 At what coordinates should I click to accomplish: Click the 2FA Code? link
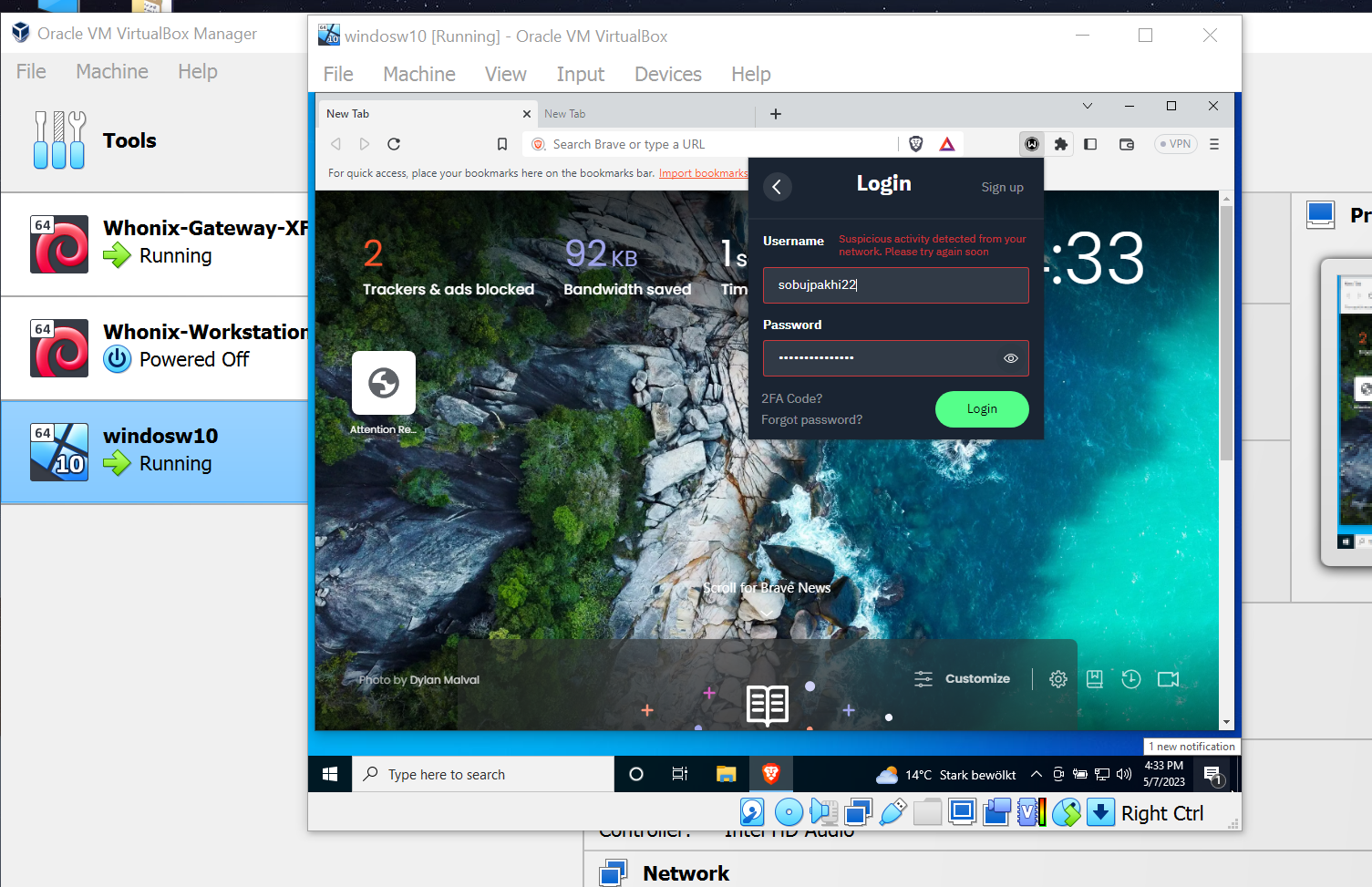pos(791,398)
